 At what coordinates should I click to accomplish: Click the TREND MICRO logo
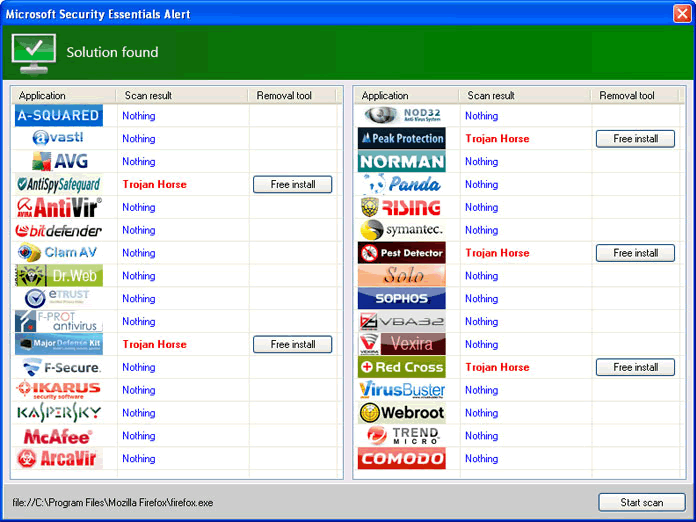click(403, 436)
